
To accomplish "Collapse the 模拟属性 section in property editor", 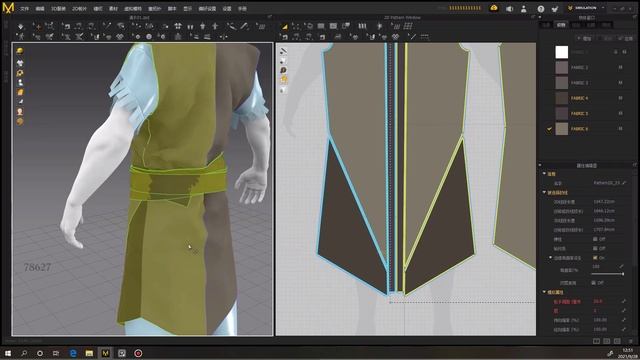I will 544,292.
